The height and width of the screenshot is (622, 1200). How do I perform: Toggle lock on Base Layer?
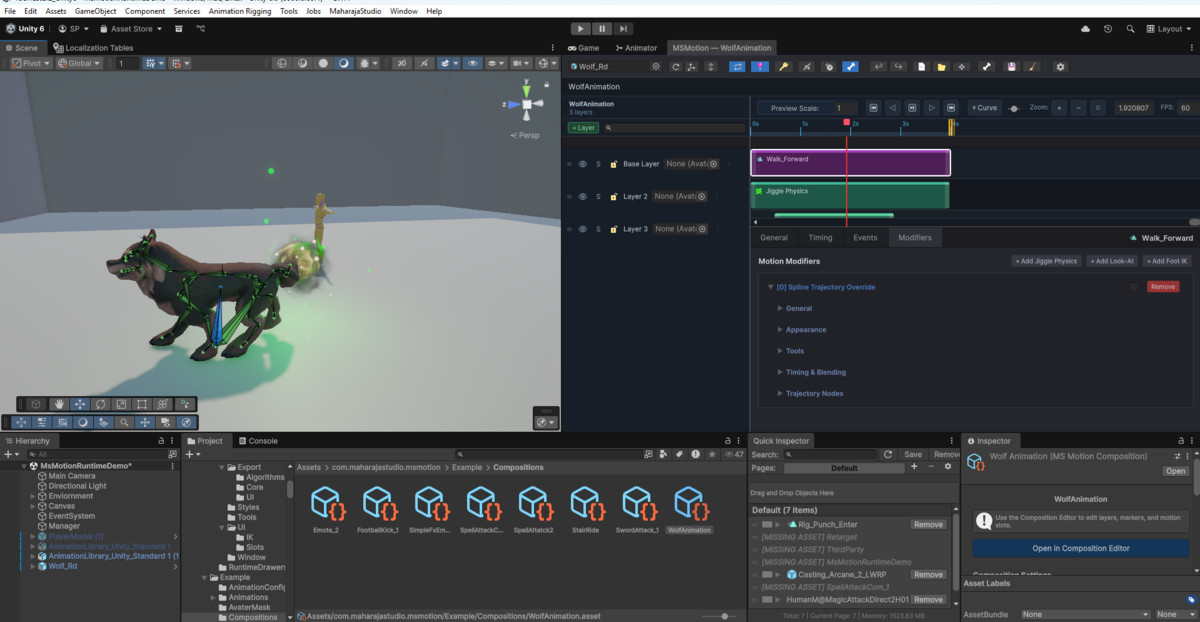click(613, 164)
